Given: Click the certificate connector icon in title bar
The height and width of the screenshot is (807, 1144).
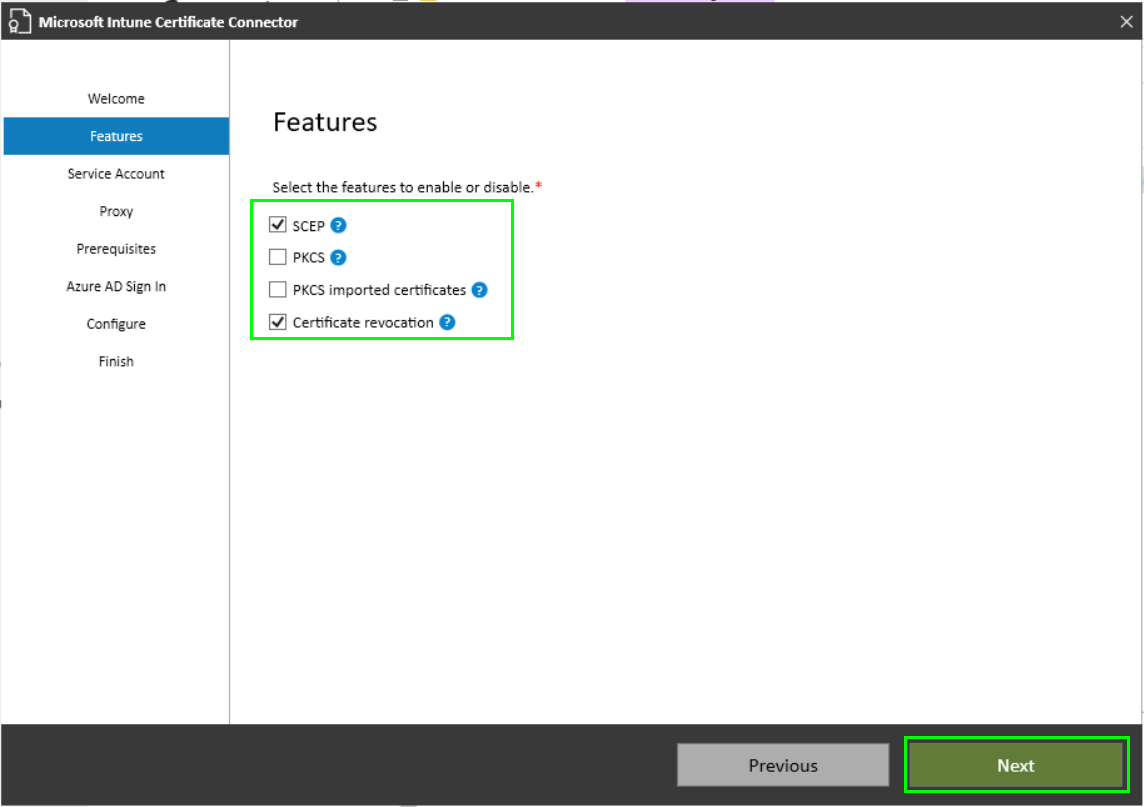Looking at the screenshot, I should coord(20,22).
